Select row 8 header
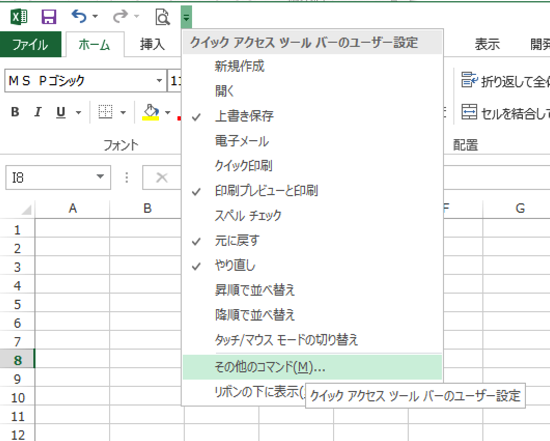 [x=17, y=360]
